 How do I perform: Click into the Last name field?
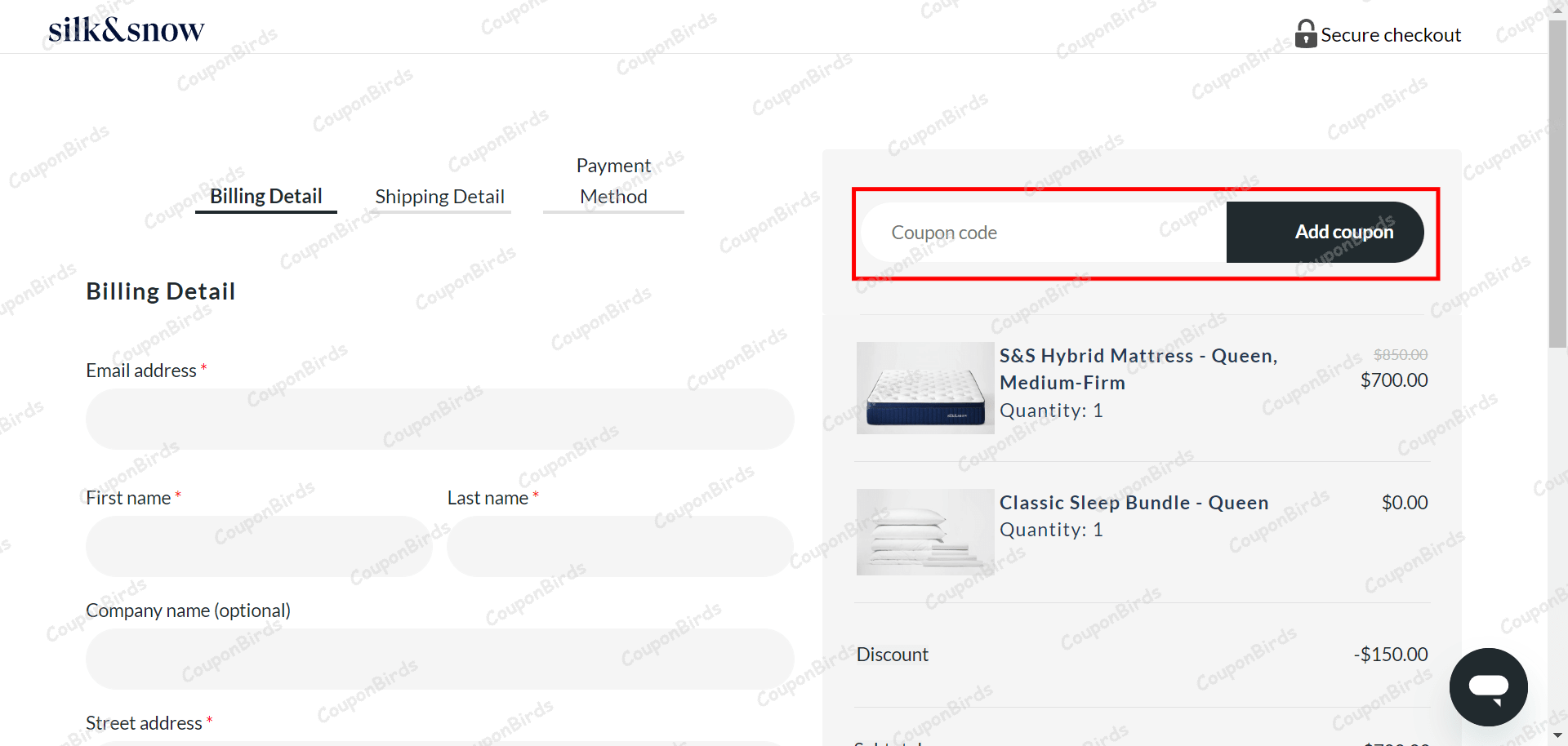620,546
